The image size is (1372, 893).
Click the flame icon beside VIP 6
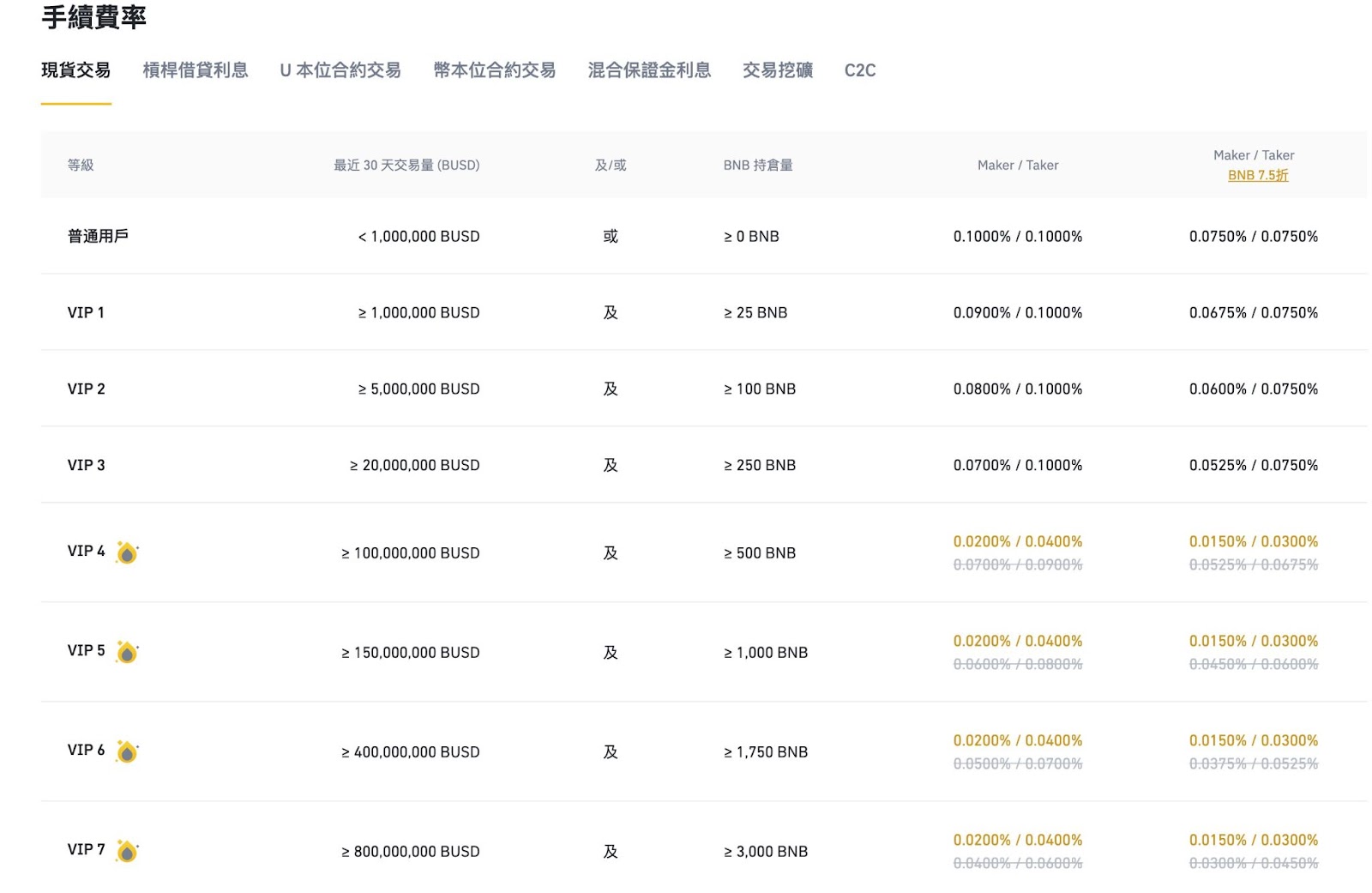[127, 752]
